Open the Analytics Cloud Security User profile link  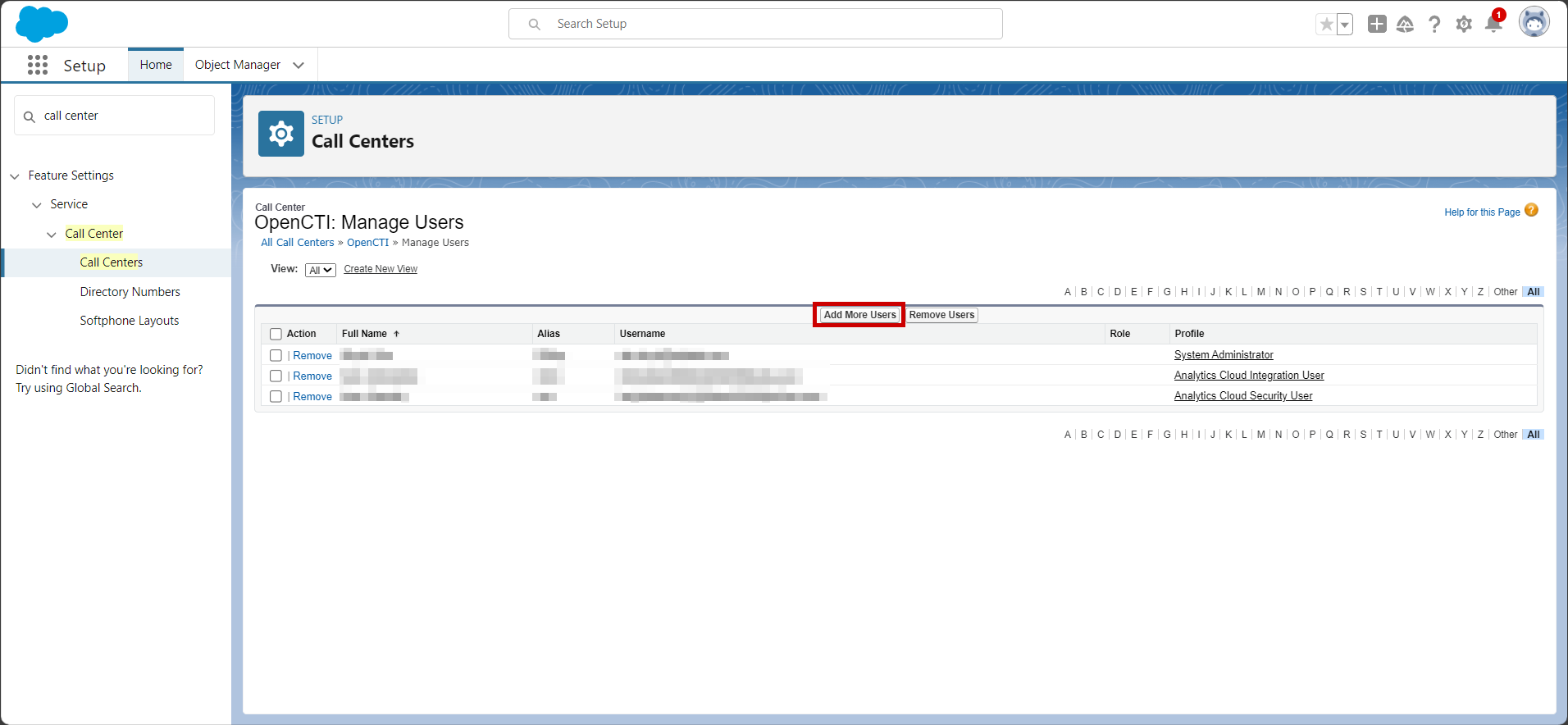1243,396
